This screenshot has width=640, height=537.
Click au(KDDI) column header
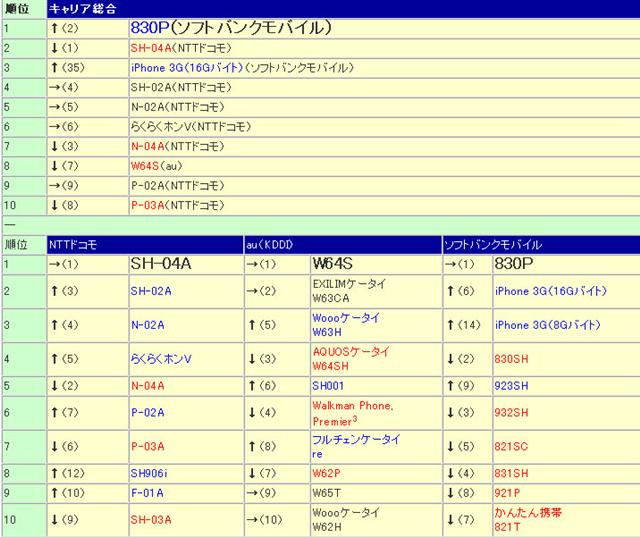tap(270, 245)
